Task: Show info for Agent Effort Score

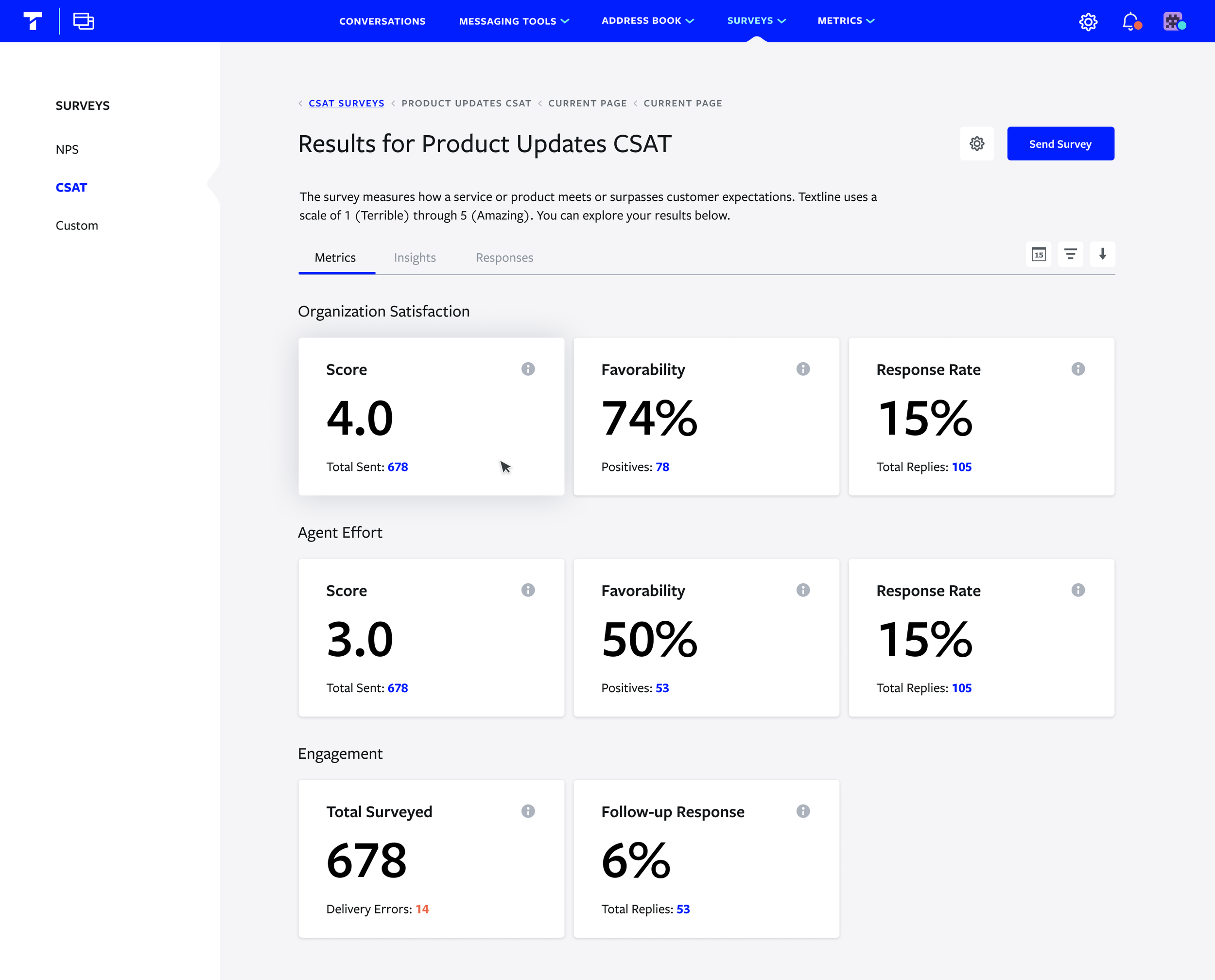Action: click(528, 590)
